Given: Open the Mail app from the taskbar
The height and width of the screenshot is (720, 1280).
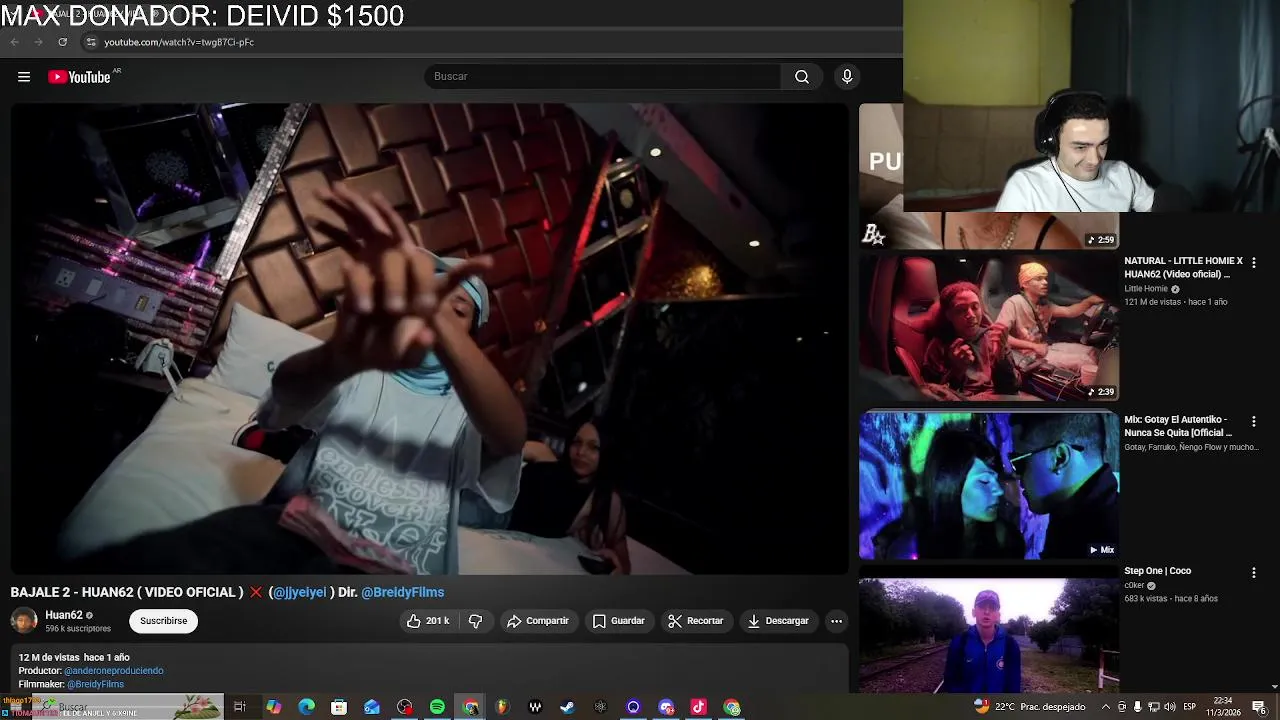Looking at the screenshot, I should pyautogui.click(x=371, y=707).
